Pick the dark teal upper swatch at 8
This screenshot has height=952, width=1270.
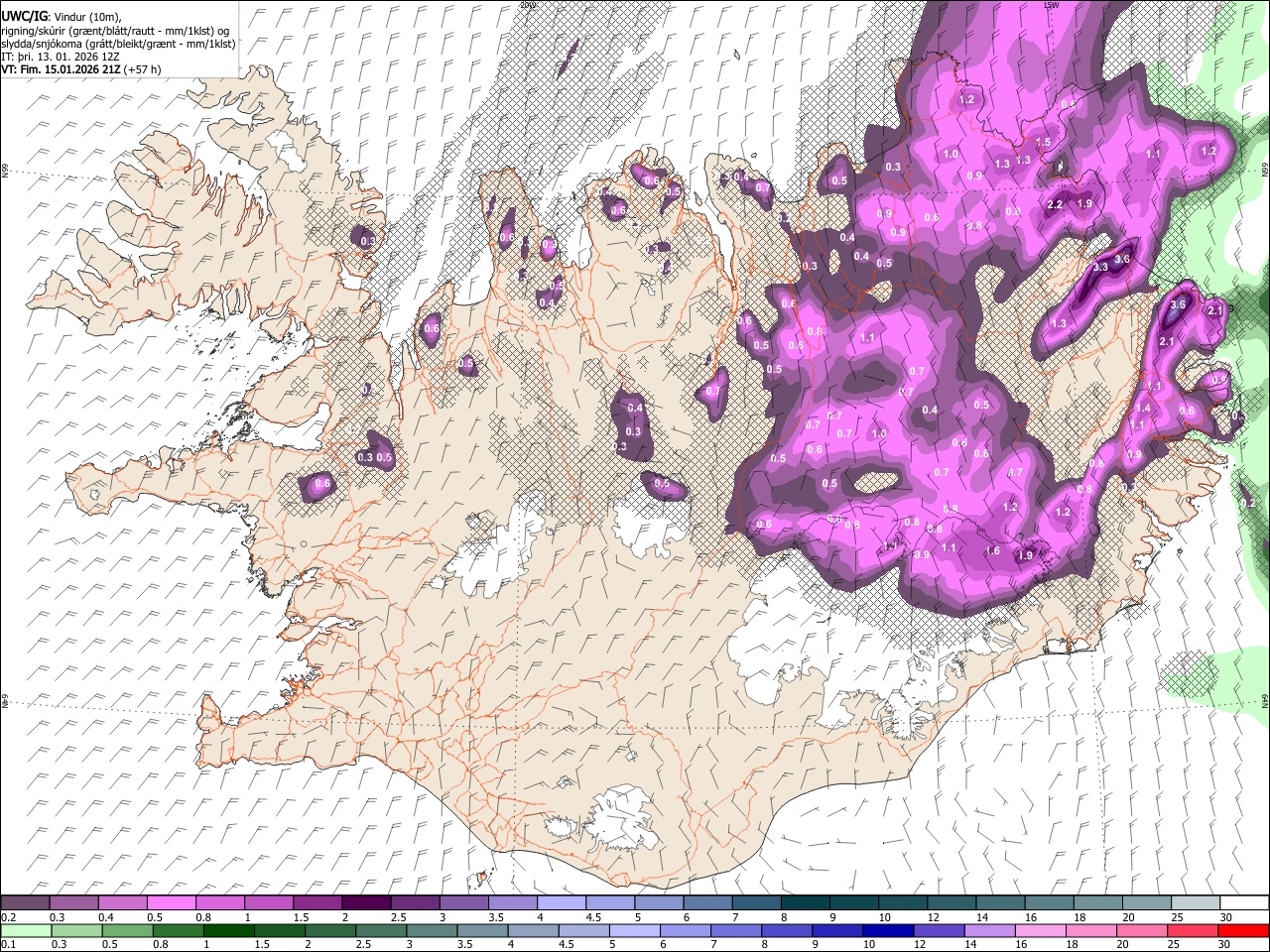click(x=804, y=903)
